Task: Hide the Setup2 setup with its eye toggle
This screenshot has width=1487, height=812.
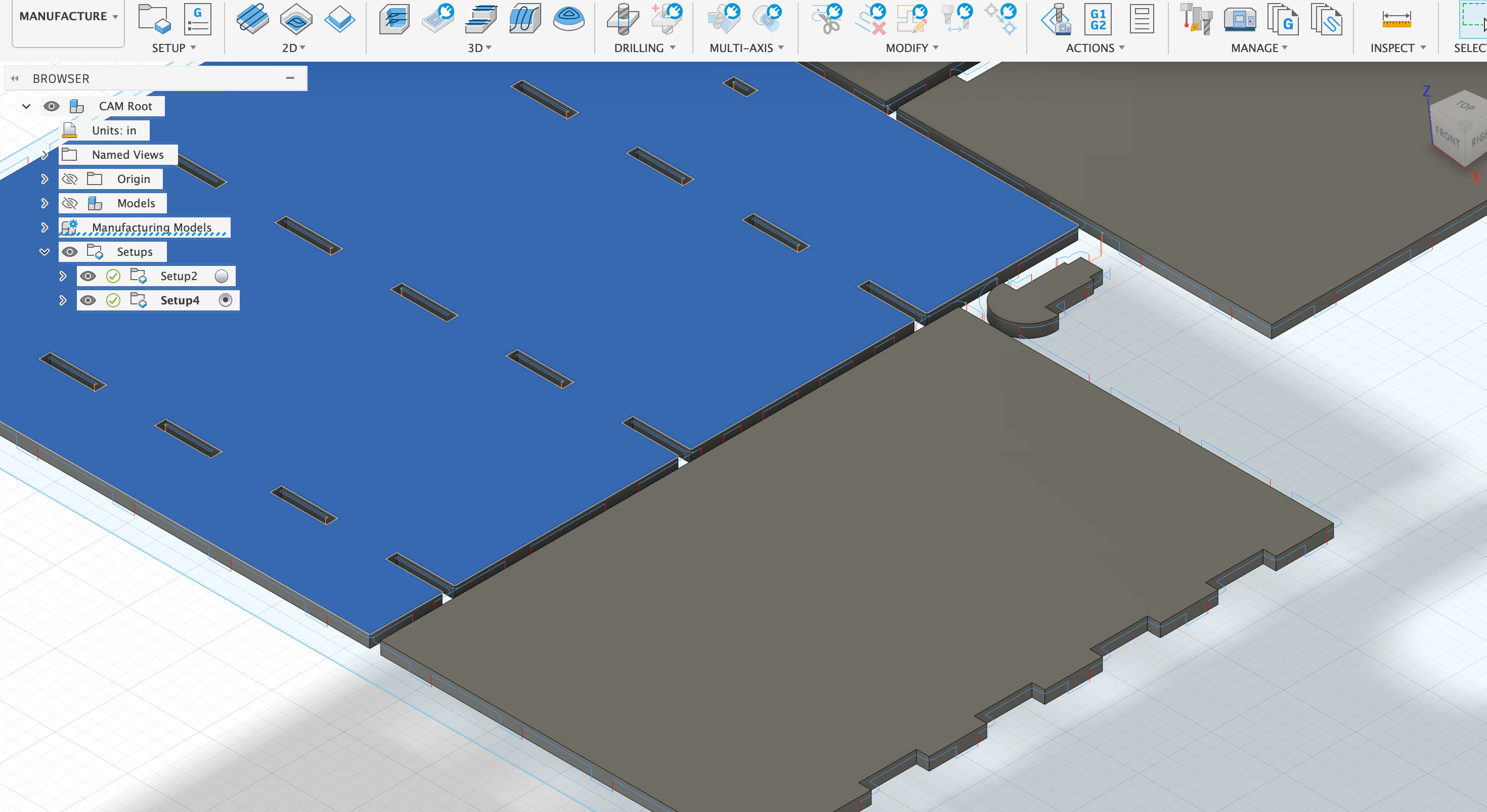Action: pyautogui.click(x=89, y=276)
